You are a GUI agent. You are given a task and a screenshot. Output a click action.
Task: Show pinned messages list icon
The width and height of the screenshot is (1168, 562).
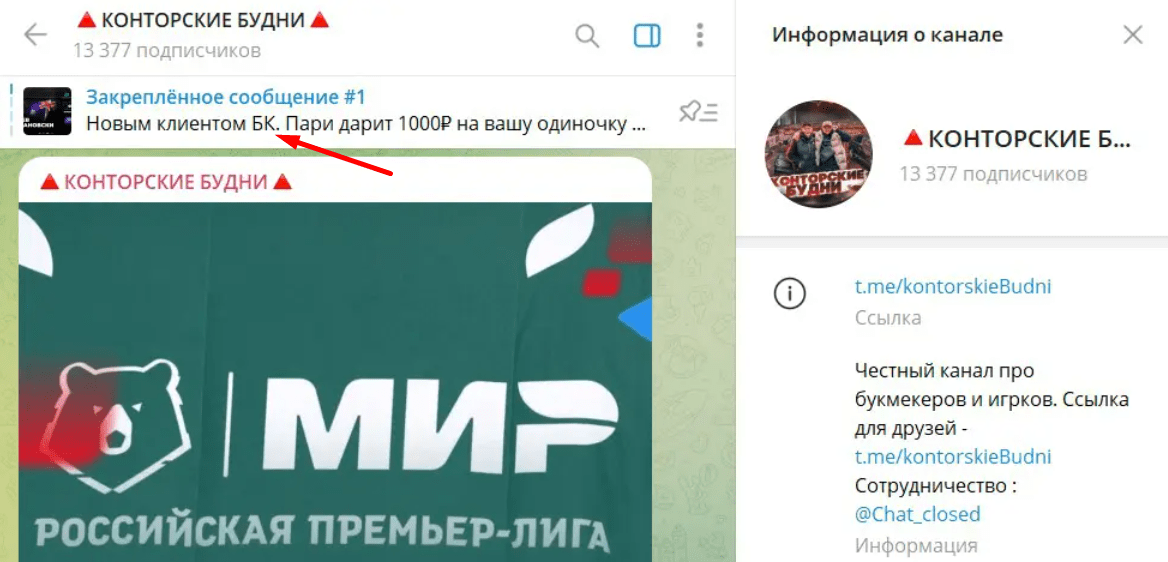click(698, 112)
